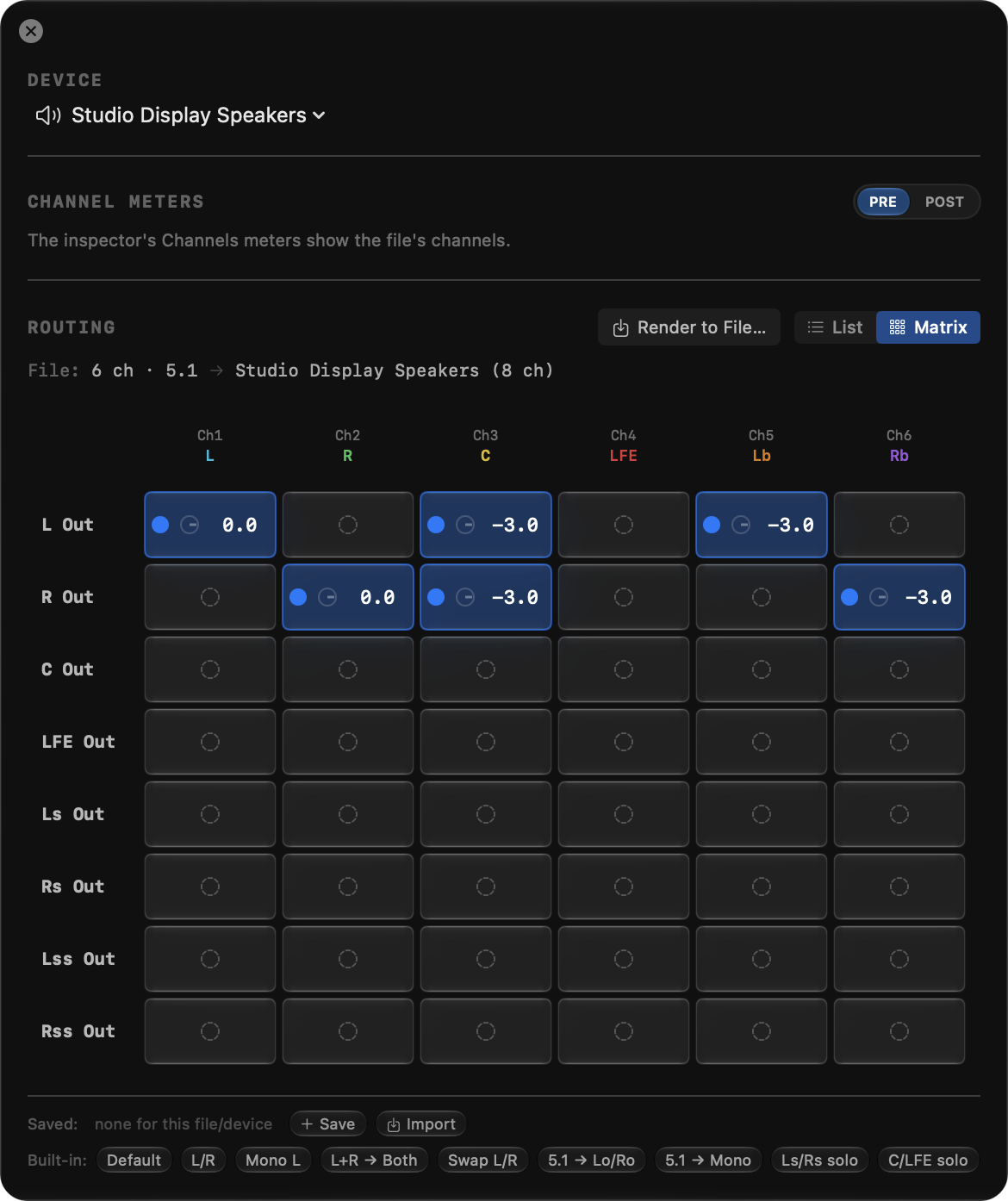
Task: Click the 0.0 gain value in L Out row
Action: point(240,525)
